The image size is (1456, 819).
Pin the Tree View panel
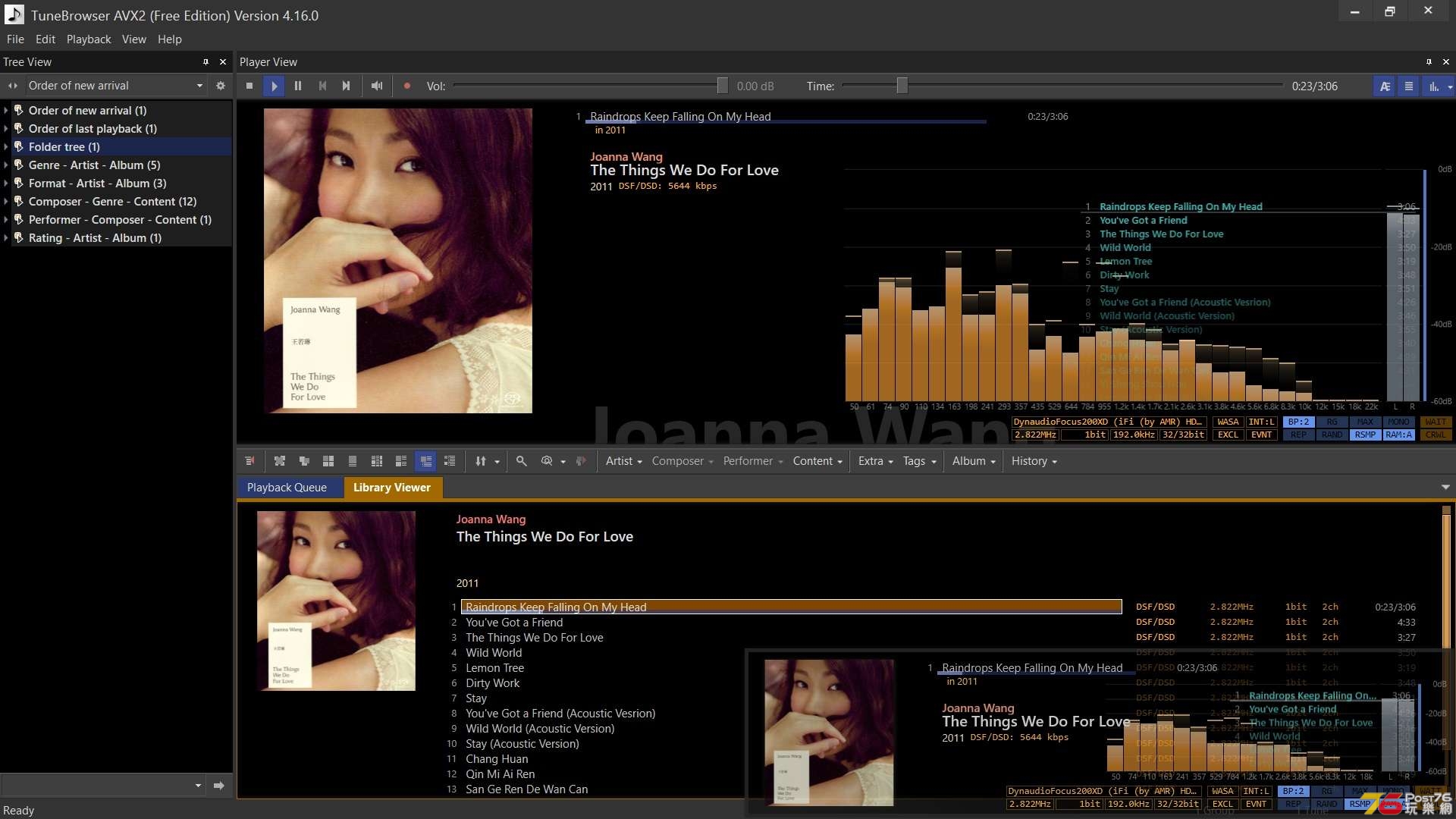coord(206,61)
